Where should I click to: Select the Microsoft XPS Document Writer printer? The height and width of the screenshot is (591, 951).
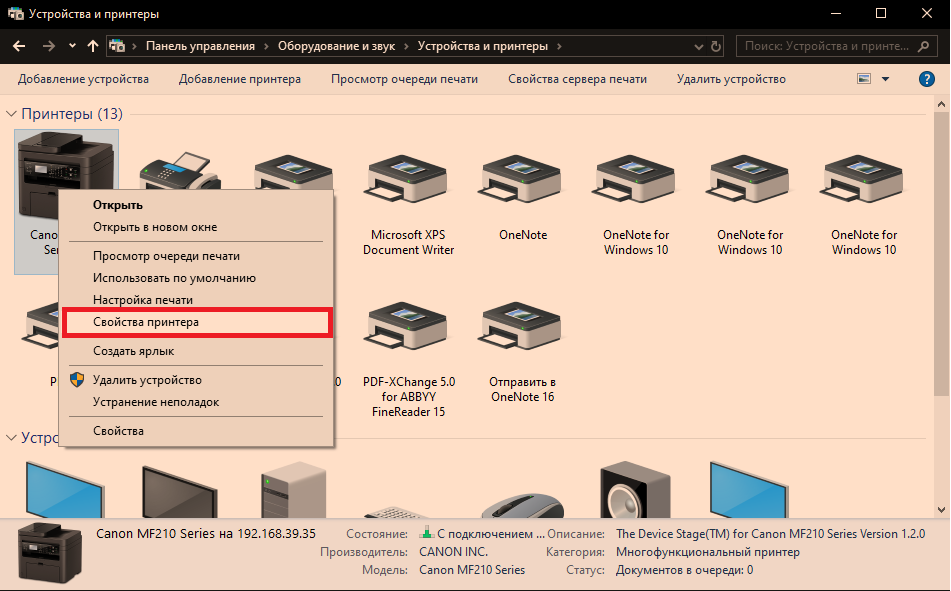[x=408, y=205]
